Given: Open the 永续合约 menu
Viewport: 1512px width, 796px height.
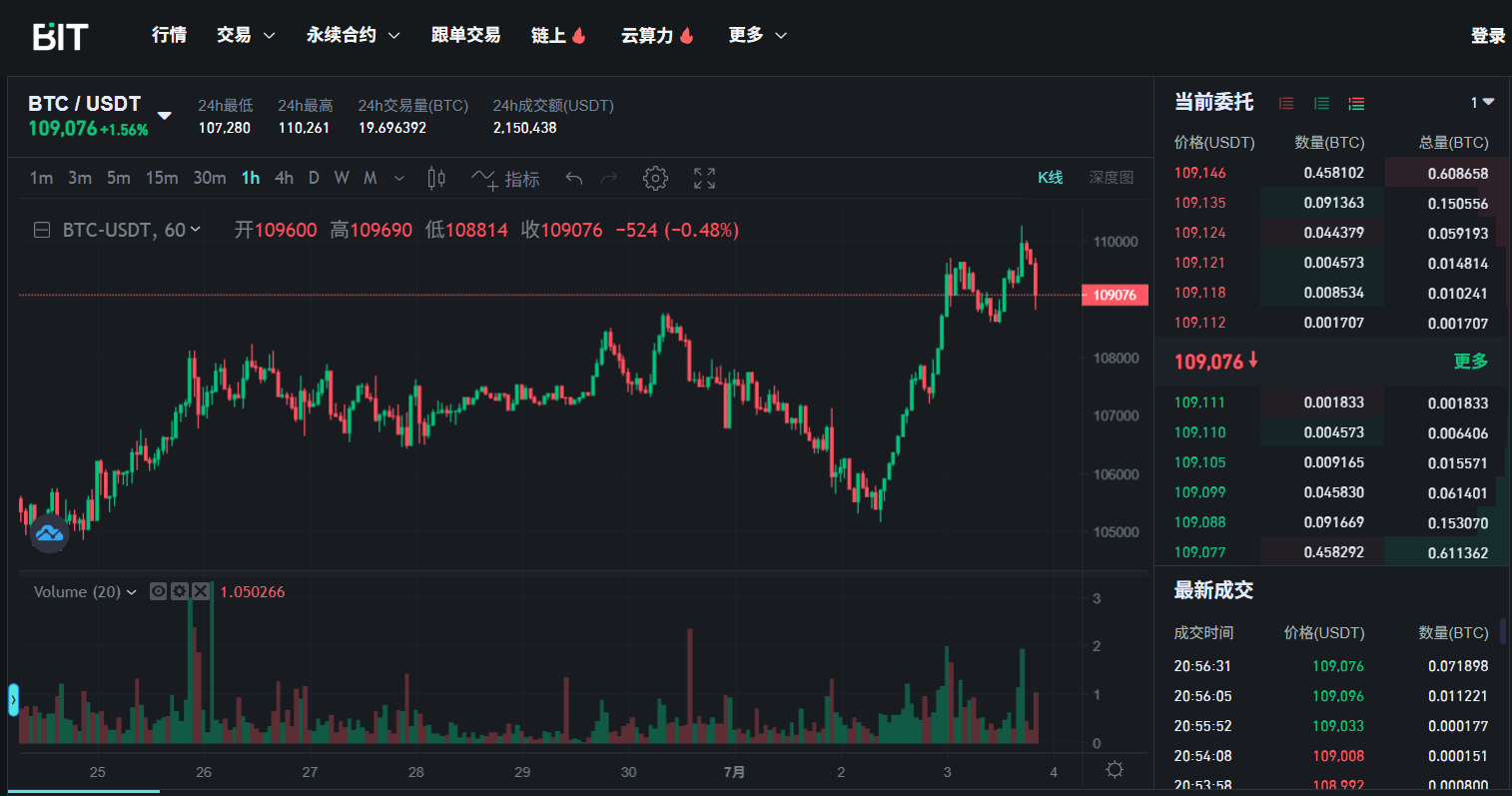Looking at the screenshot, I should (x=353, y=35).
